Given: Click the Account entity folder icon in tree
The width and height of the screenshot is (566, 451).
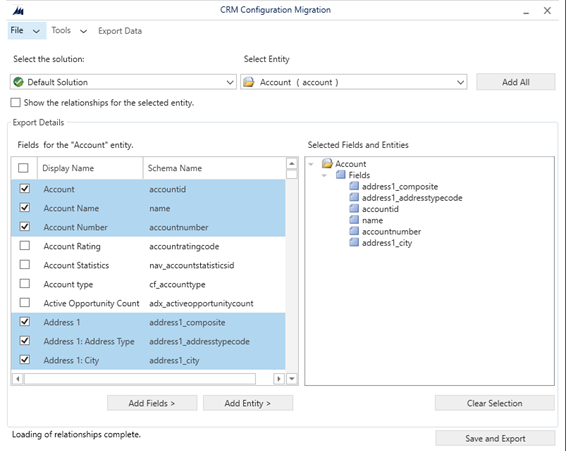Looking at the screenshot, I should (327, 164).
